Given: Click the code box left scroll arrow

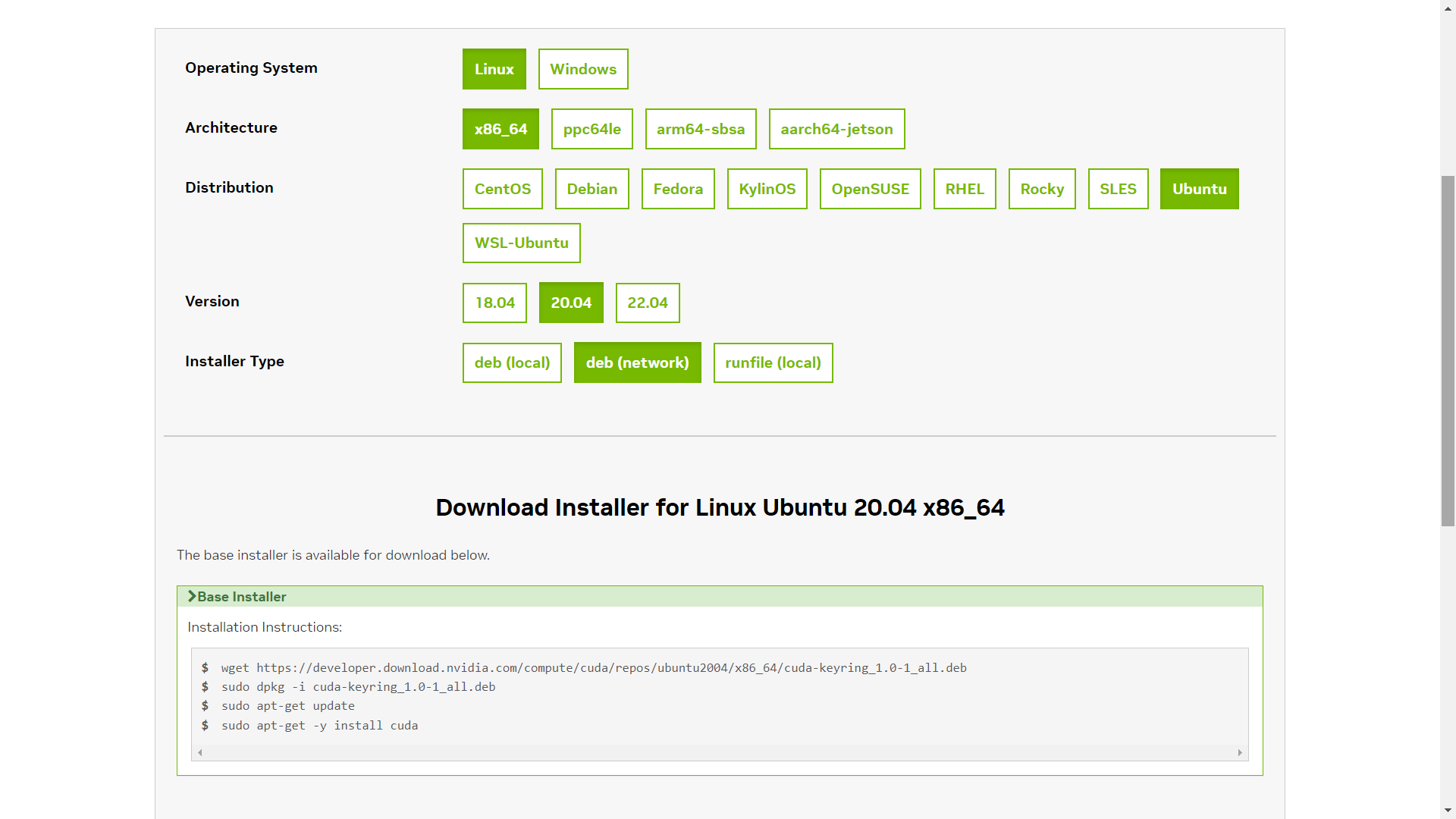Looking at the screenshot, I should (x=200, y=753).
